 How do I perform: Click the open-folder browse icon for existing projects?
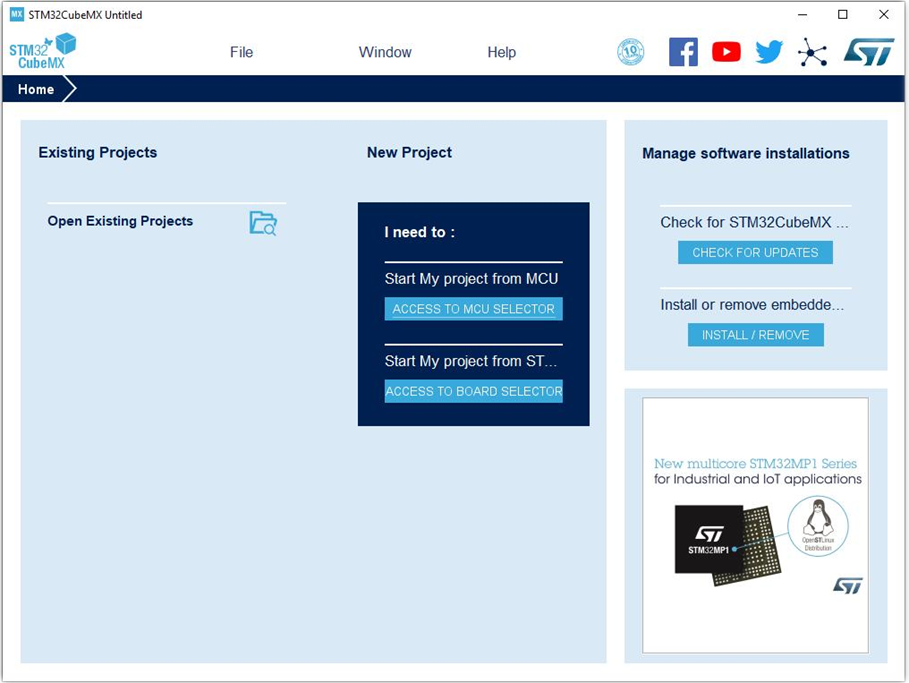263,223
